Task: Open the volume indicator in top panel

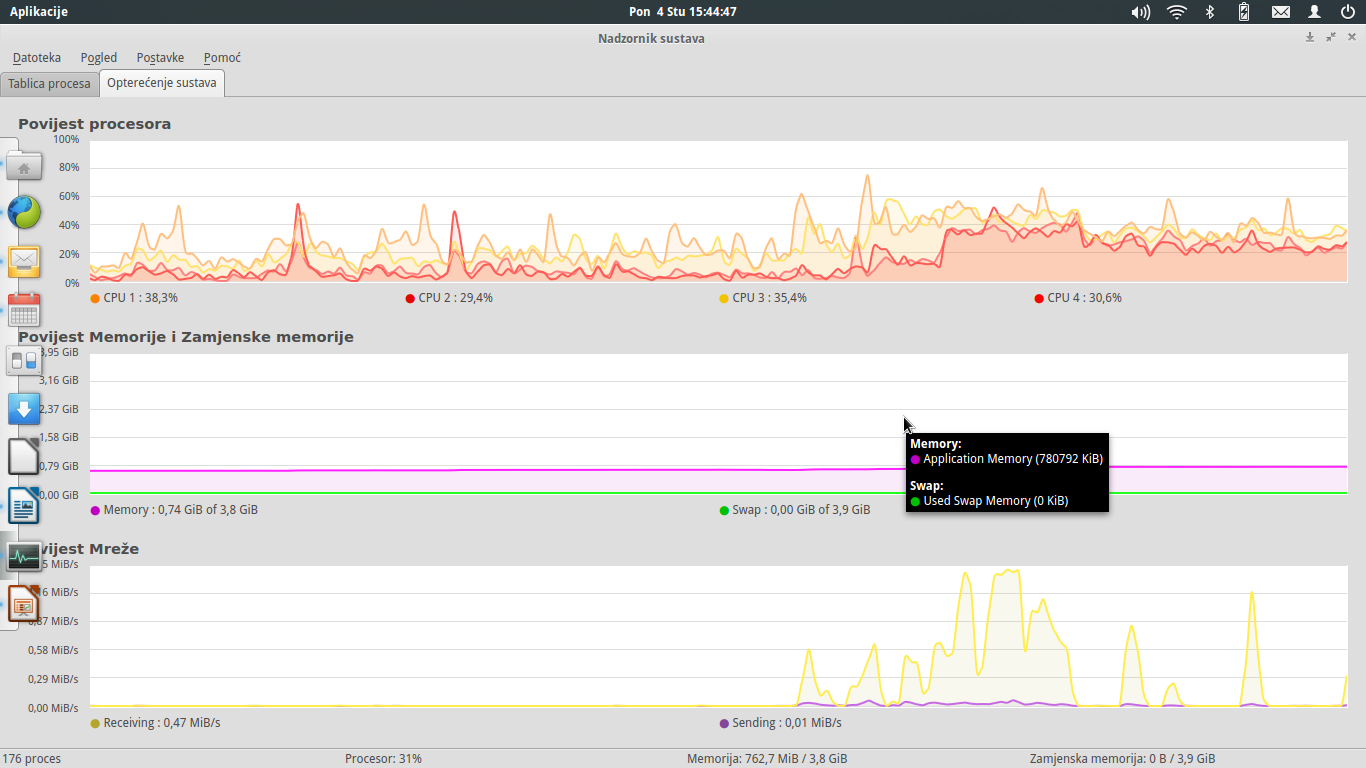Action: coord(1140,12)
